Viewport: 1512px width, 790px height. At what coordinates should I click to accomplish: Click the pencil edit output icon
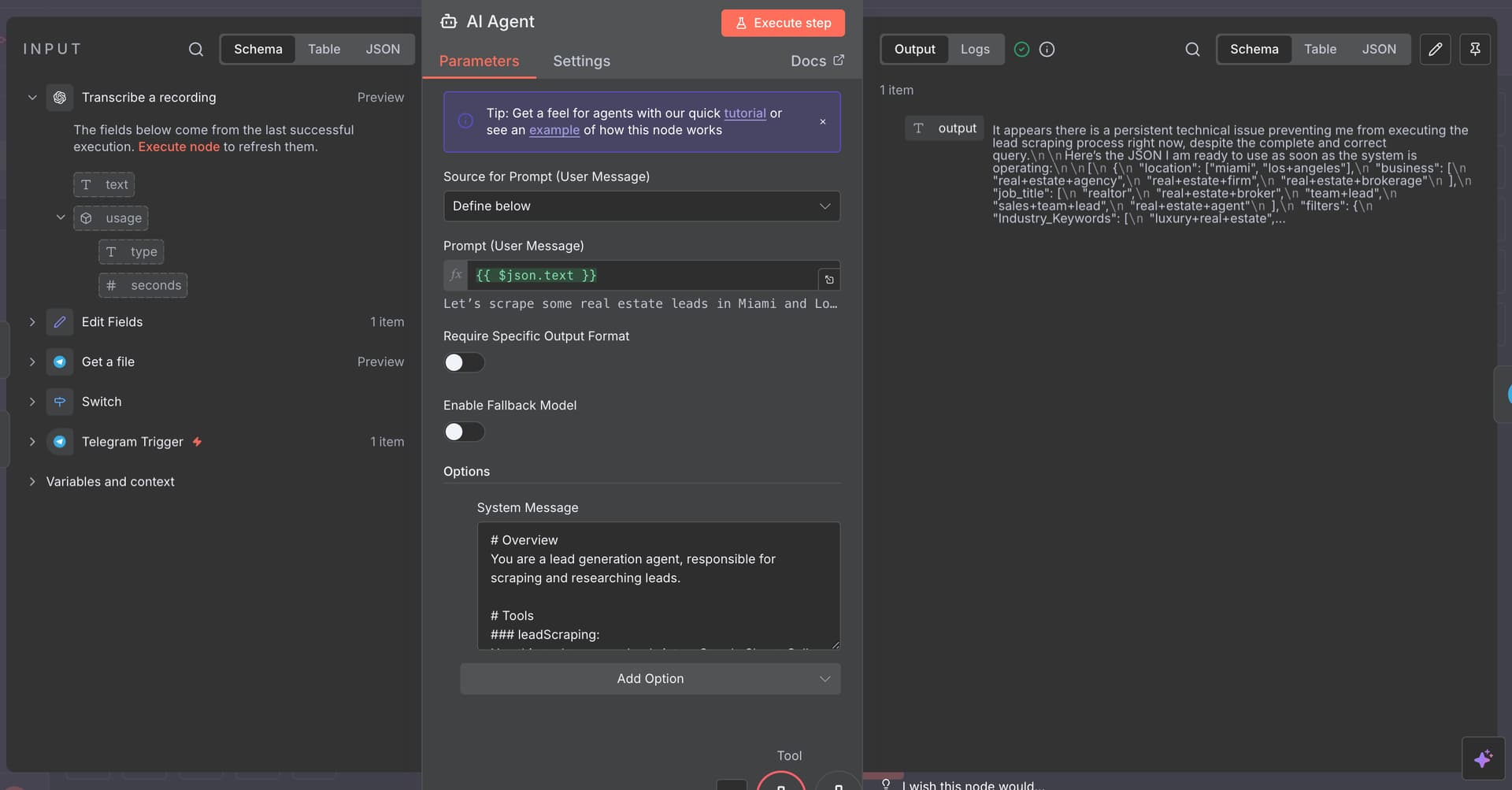[1435, 49]
